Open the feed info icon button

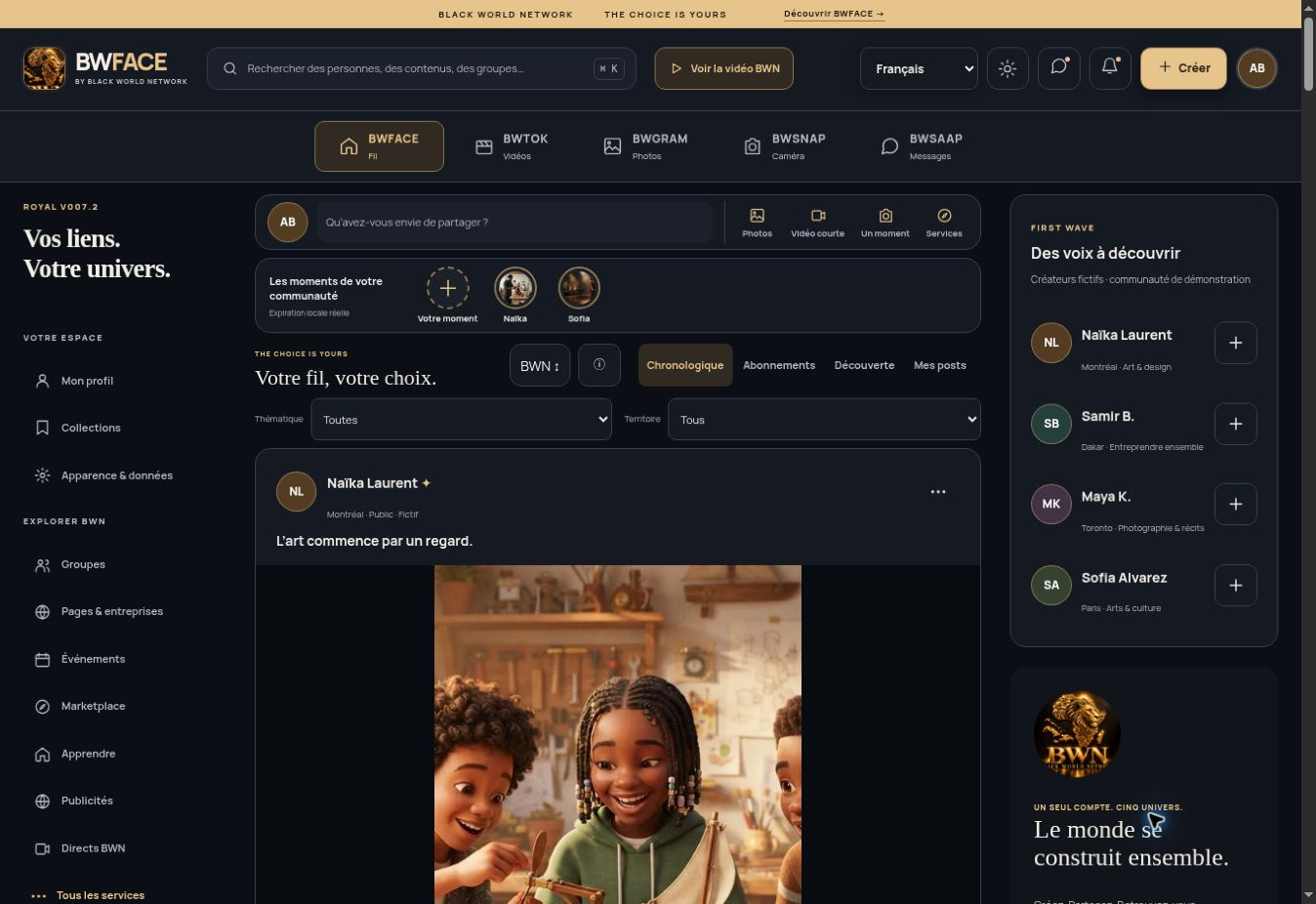[x=599, y=365]
